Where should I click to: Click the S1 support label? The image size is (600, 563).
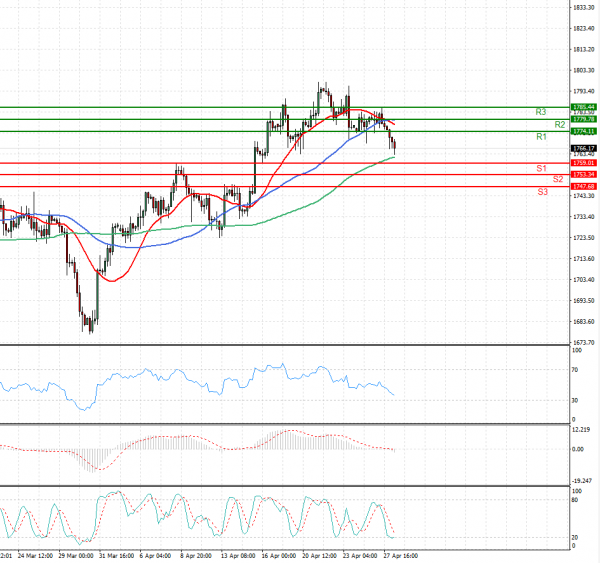point(541,168)
